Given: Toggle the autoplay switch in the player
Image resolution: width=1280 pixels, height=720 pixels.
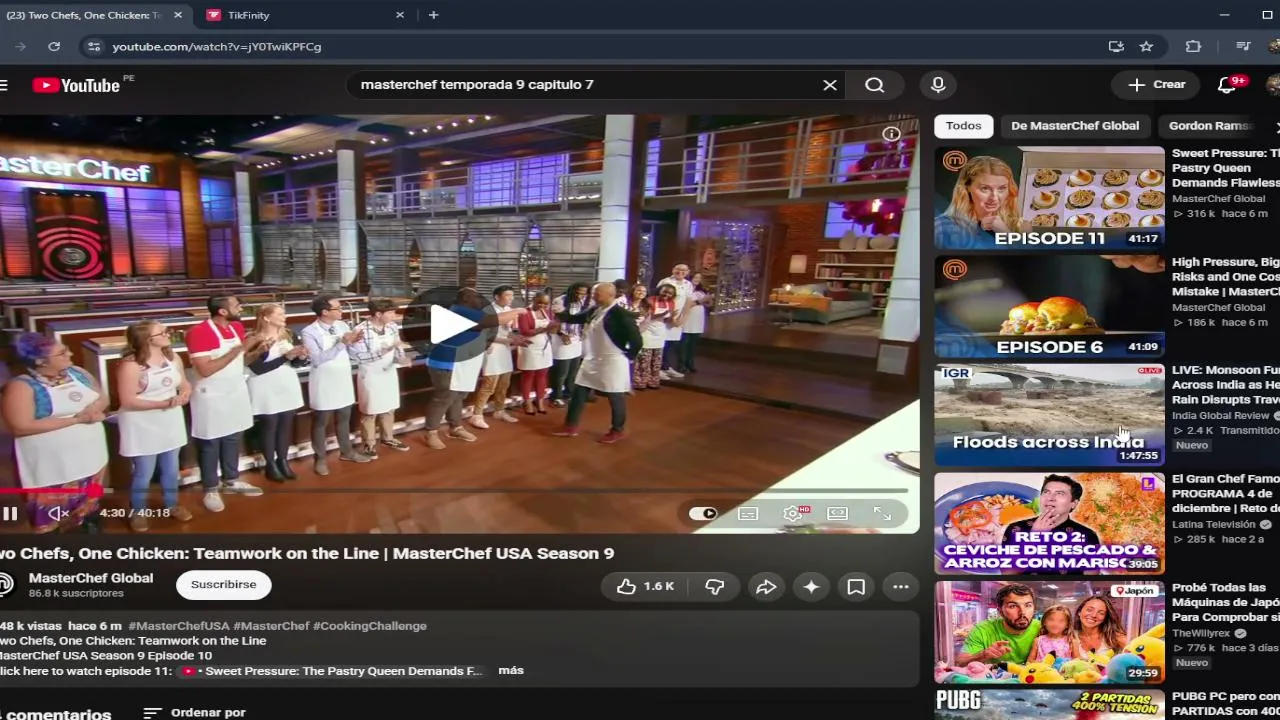Looking at the screenshot, I should tap(703, 513).
